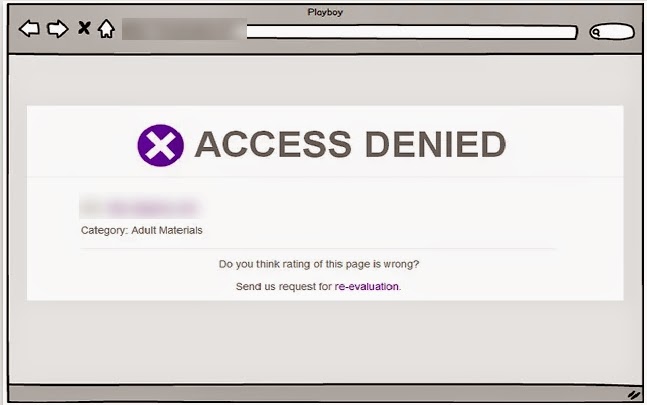The width and height of the screenshot is (647, 405).
Task: Click the window resize grip in bottom corner
Action: (x=633, y=395)
